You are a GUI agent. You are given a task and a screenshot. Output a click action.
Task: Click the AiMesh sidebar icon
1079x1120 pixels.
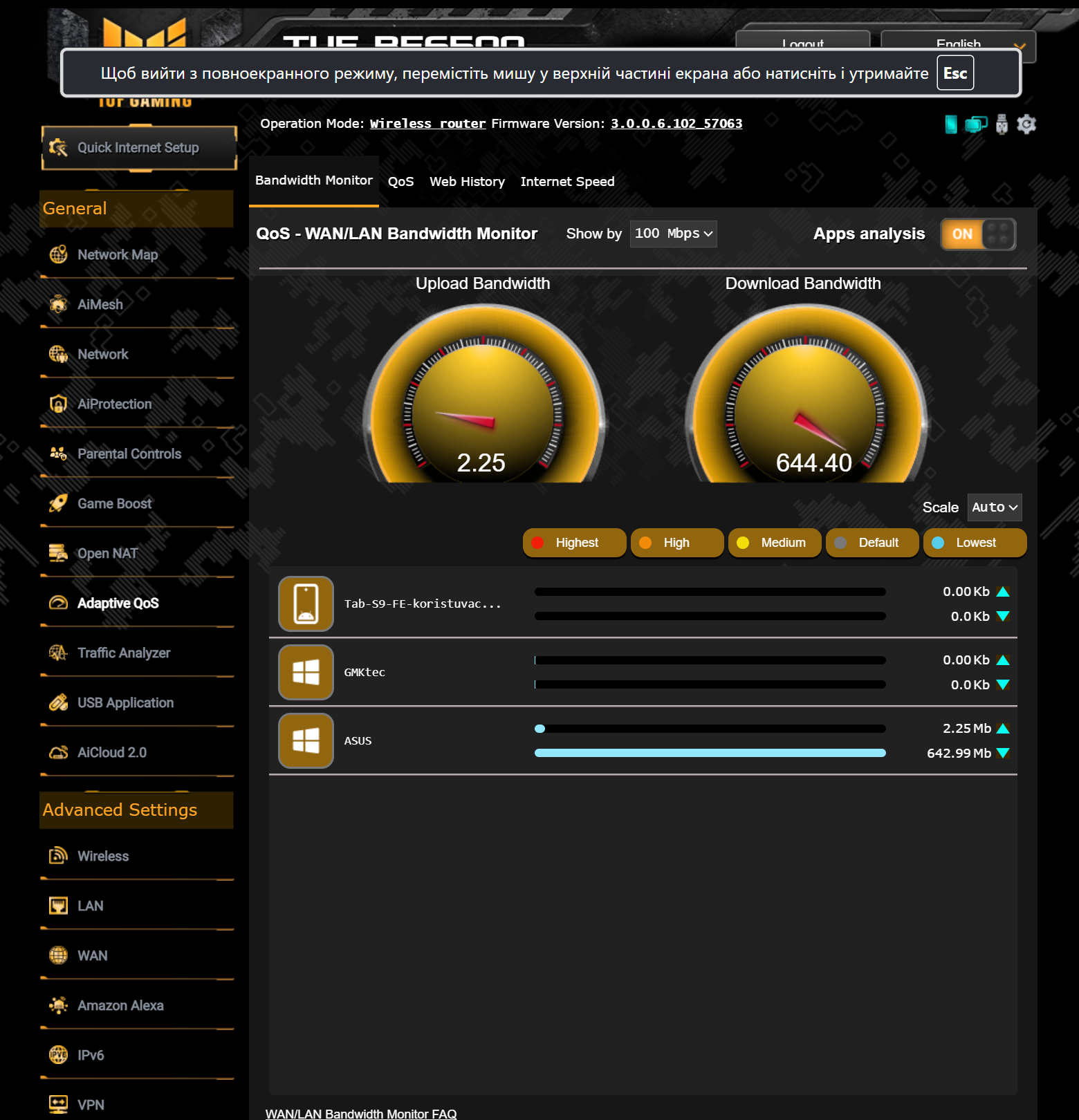click(58, 304)
